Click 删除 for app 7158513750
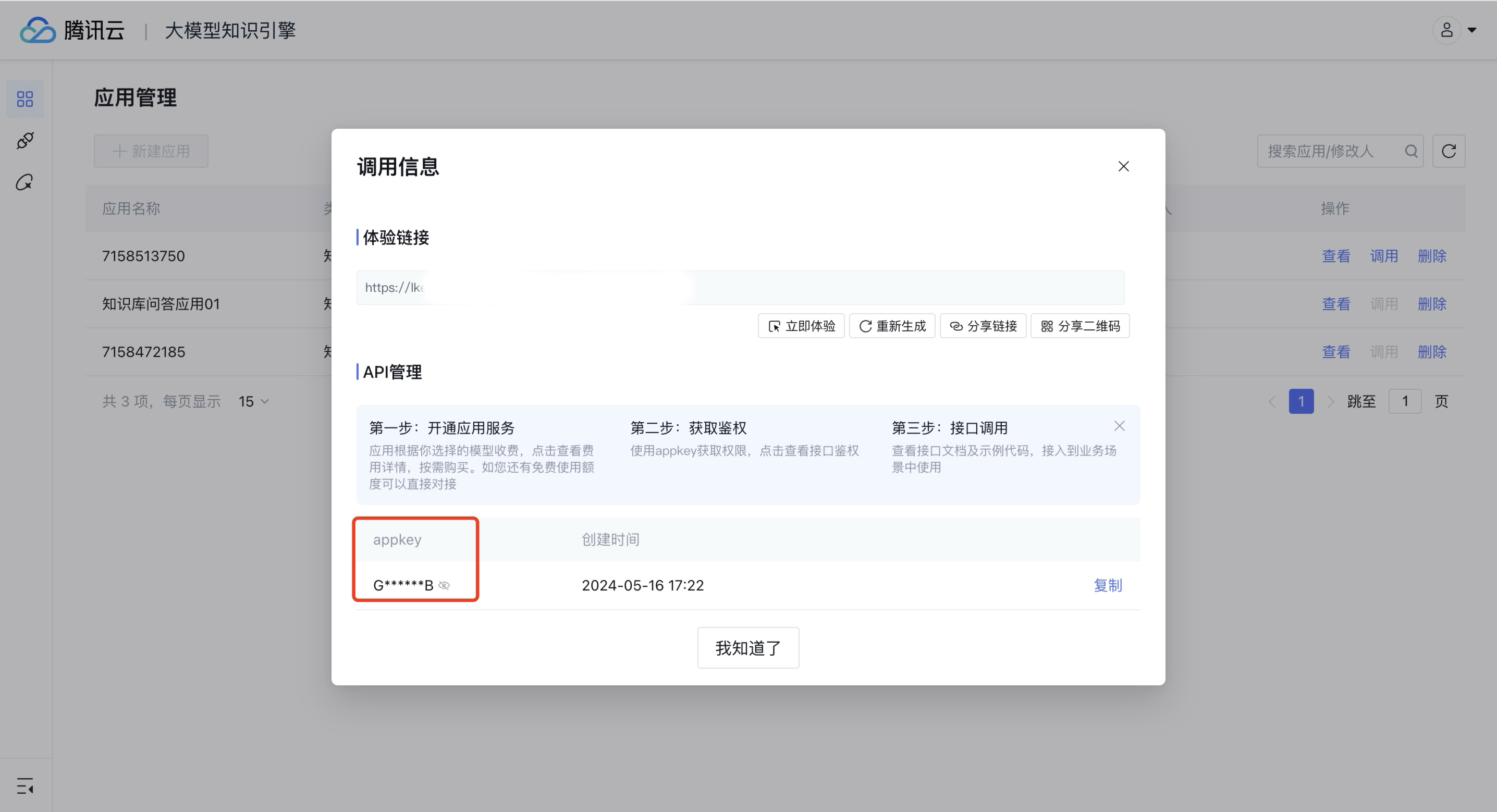 pyautogui.click(x=1431, y=256)
